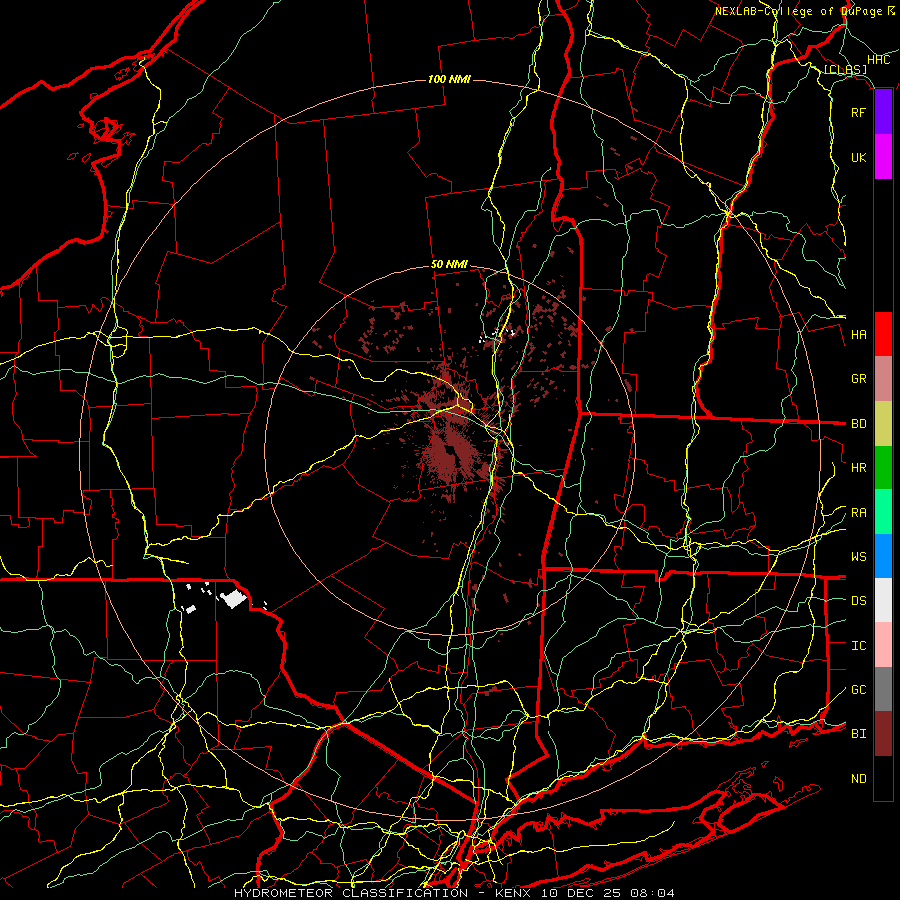Image resolution: width=900 pixels, height=900 pixels.
Task: Click the HR legend label
Action: 858,468
